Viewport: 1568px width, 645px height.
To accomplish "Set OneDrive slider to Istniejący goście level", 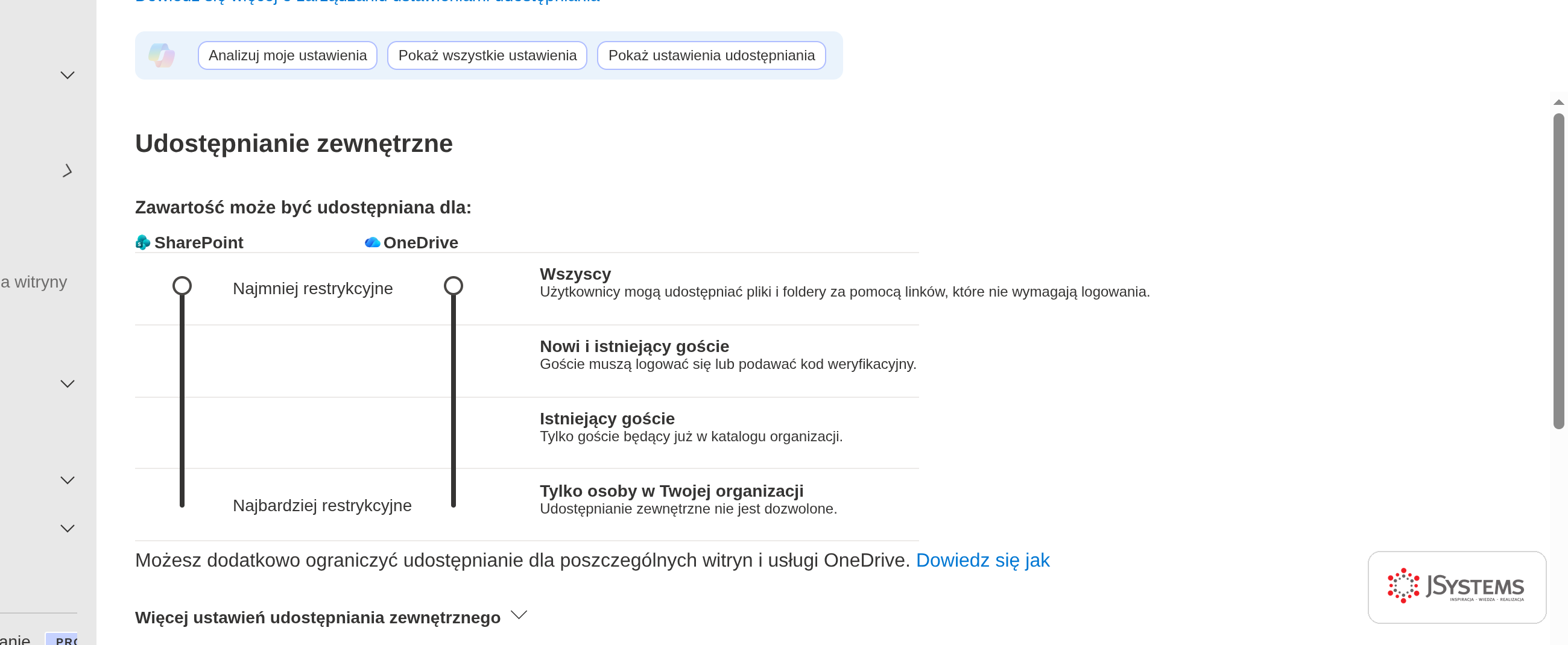I will click(x=454, y=433).
